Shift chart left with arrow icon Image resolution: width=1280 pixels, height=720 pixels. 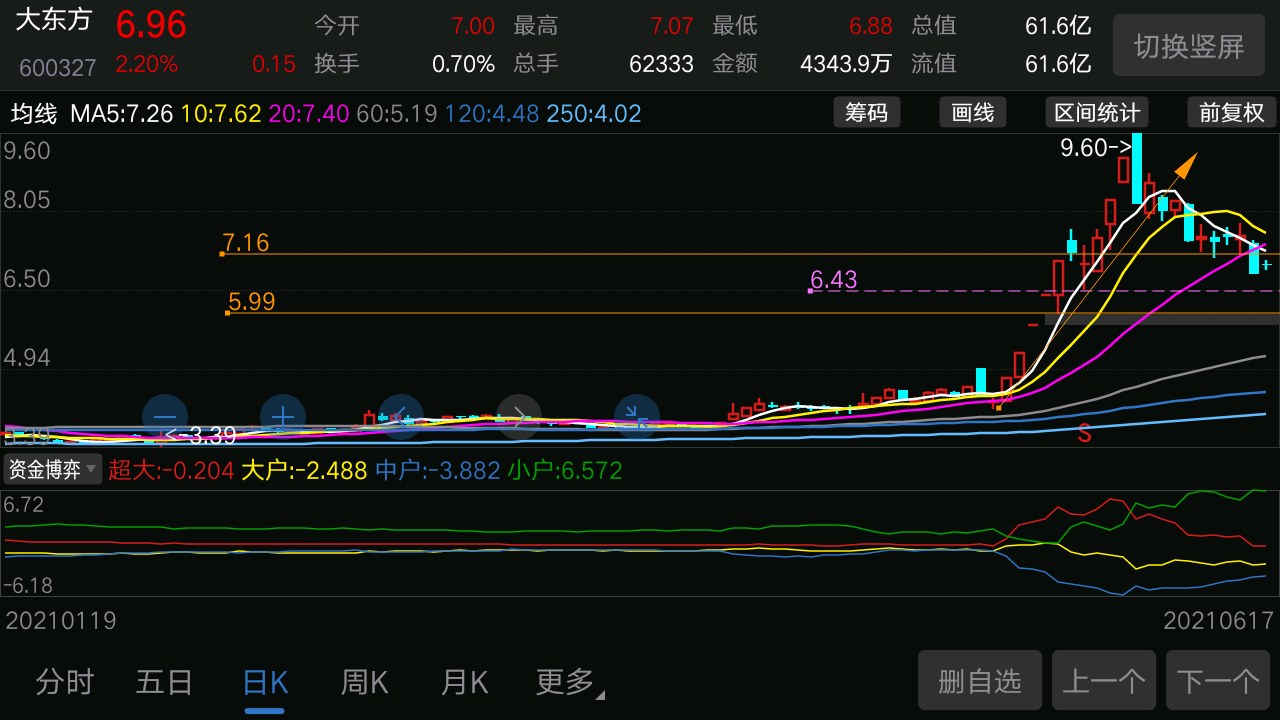[x=401, y=417]
